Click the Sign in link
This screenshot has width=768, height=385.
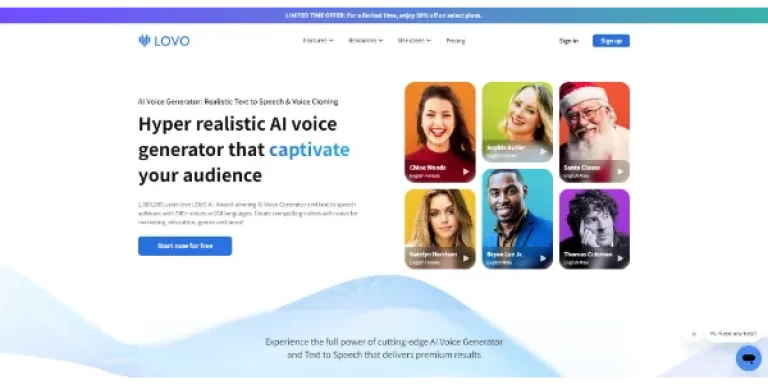pyautogui.click(x=569, y=41)
